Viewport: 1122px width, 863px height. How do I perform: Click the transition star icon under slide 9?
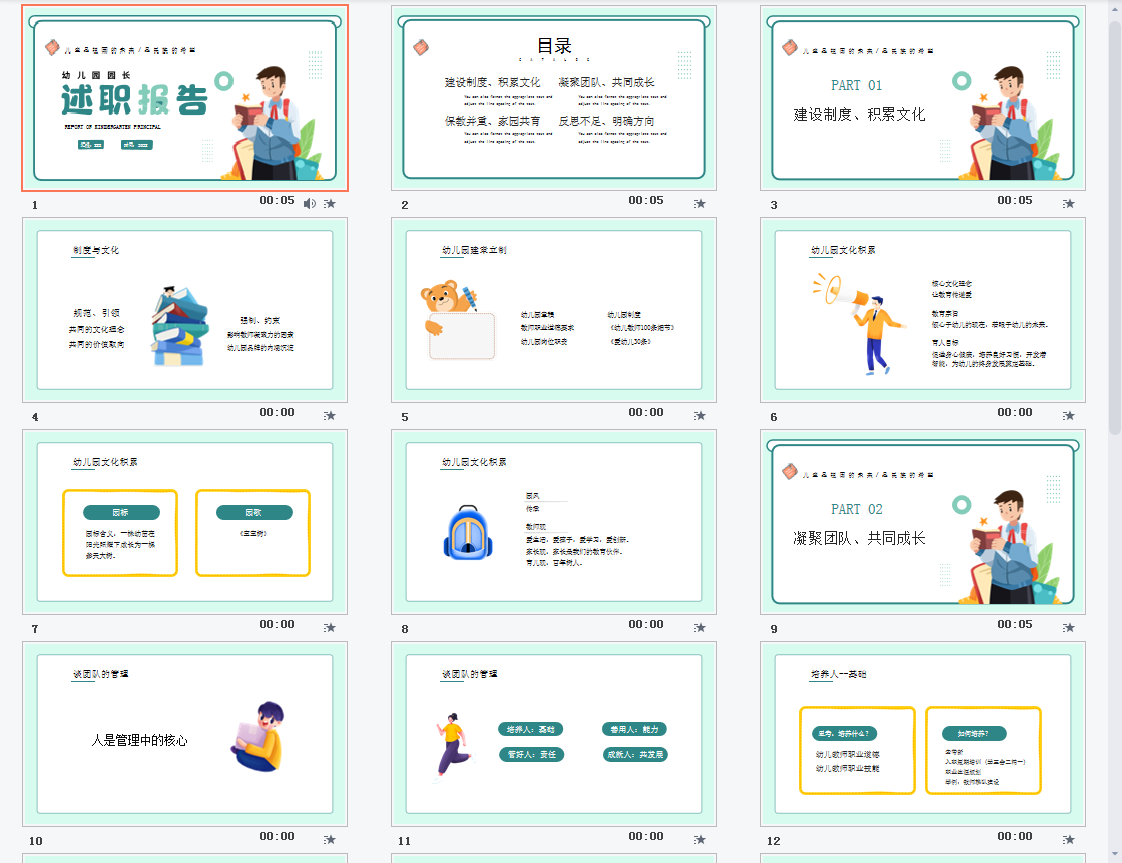click(x=1068, y=628)
